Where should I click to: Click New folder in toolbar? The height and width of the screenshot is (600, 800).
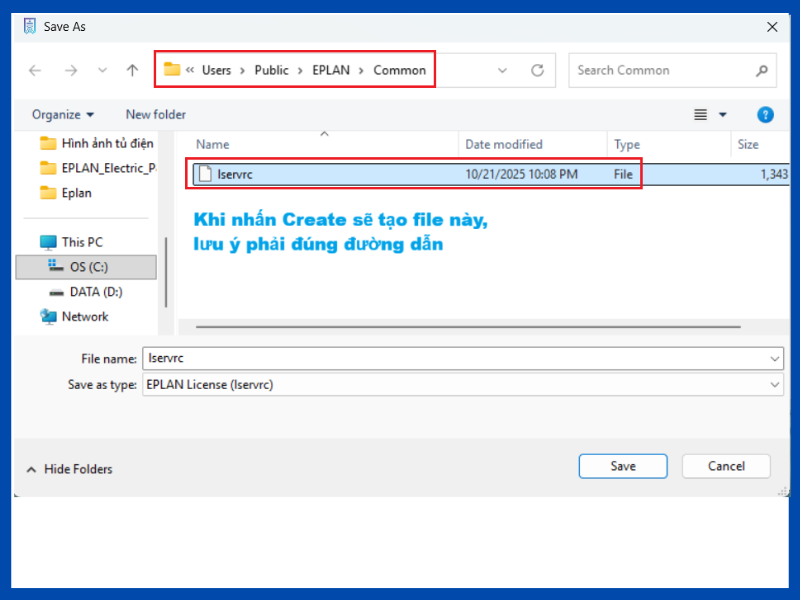(x=155, y=115)
